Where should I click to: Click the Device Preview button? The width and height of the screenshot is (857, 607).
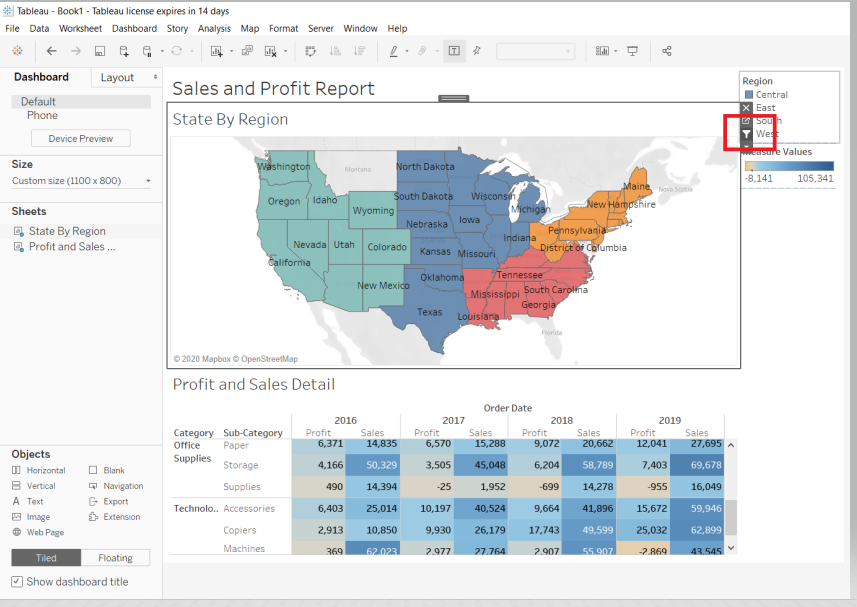pos(81,138)
